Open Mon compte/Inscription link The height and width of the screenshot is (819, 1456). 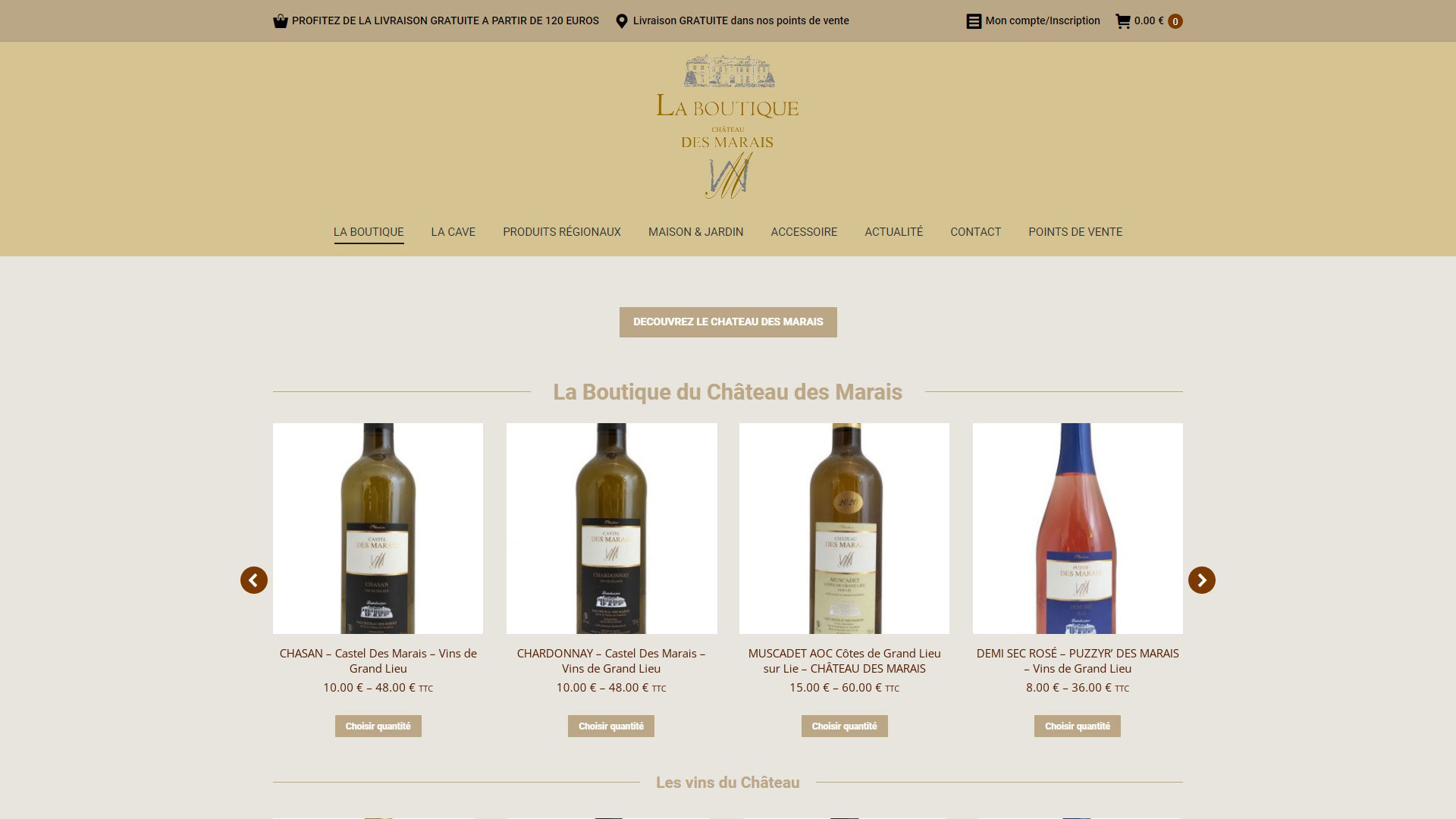[1043, 21]
